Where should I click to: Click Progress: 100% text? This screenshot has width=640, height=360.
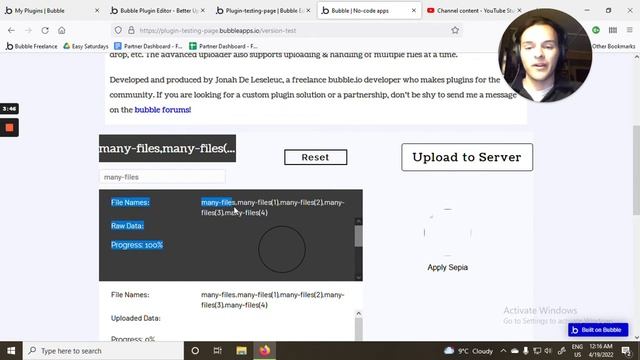pos(137,245)
